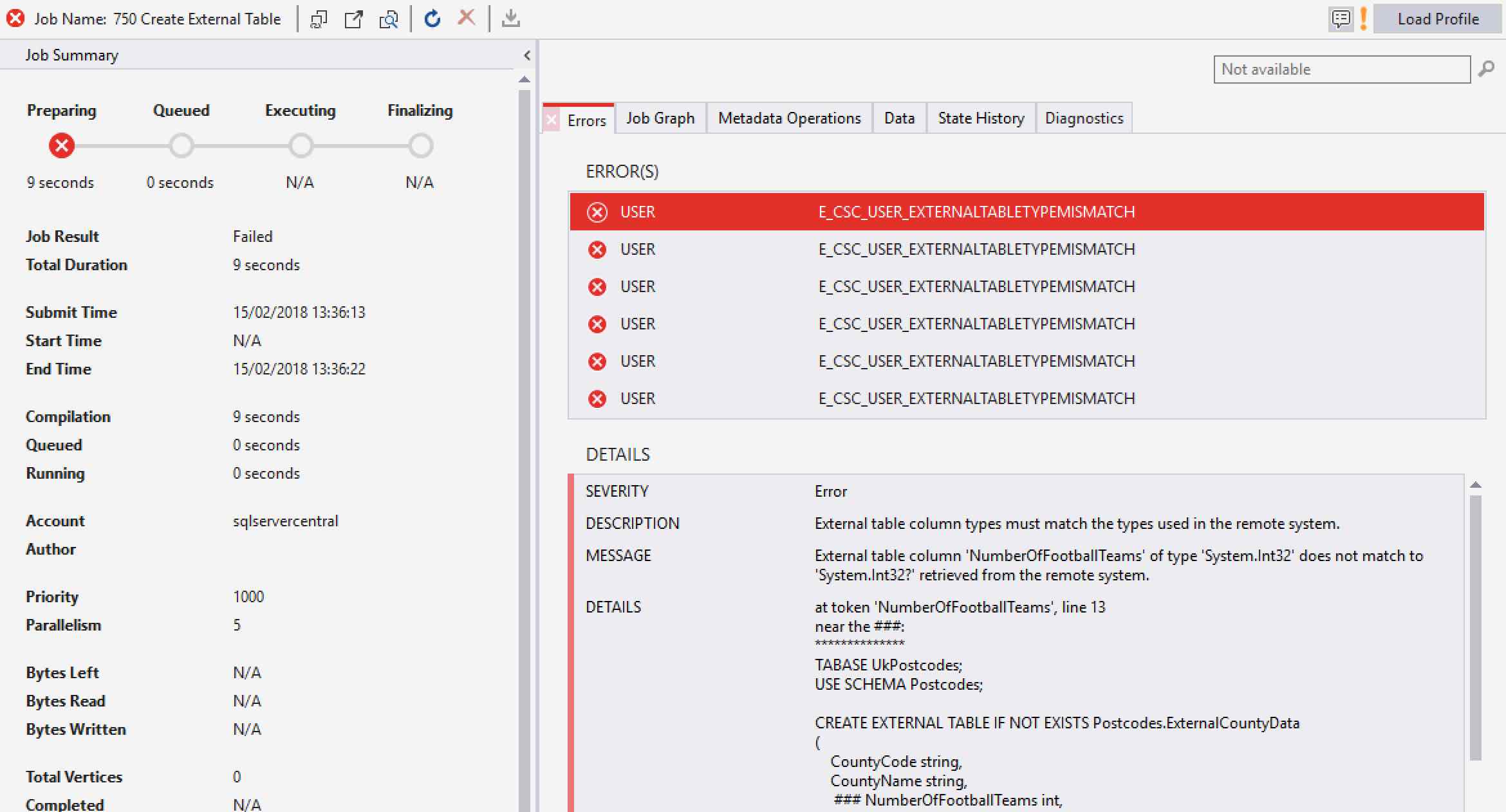Open the Metadata Operations tab
This screenshot has height=812, width=1506.
(789, 118)
